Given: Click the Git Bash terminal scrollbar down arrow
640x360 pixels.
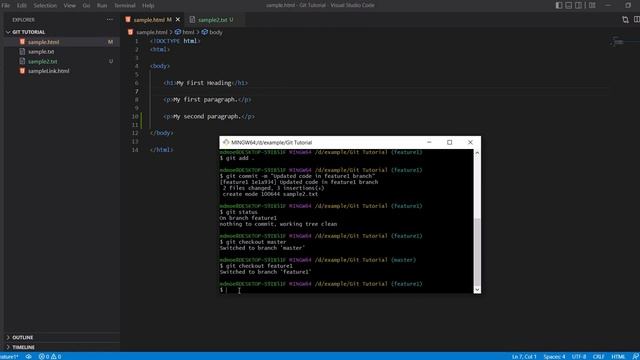Looking at the screenshot, I should point(477,289).
